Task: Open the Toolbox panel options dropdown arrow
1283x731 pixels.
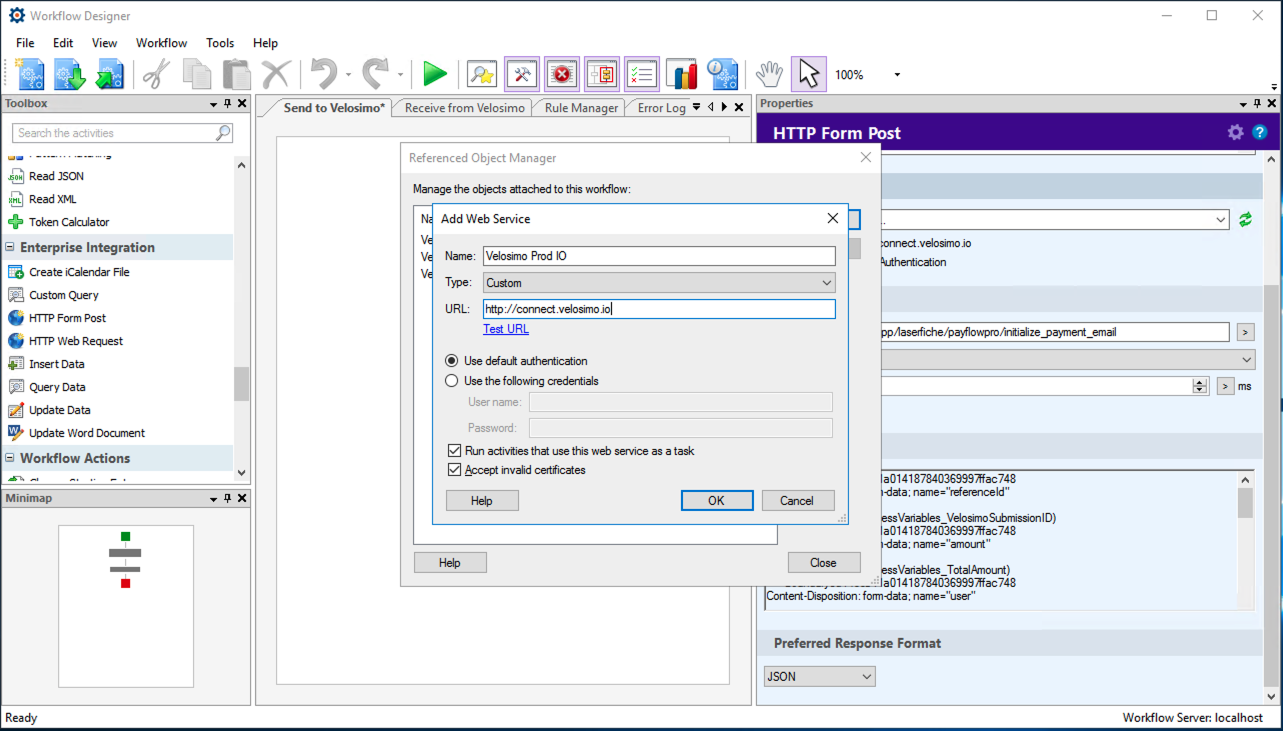Action: [214, 104]
